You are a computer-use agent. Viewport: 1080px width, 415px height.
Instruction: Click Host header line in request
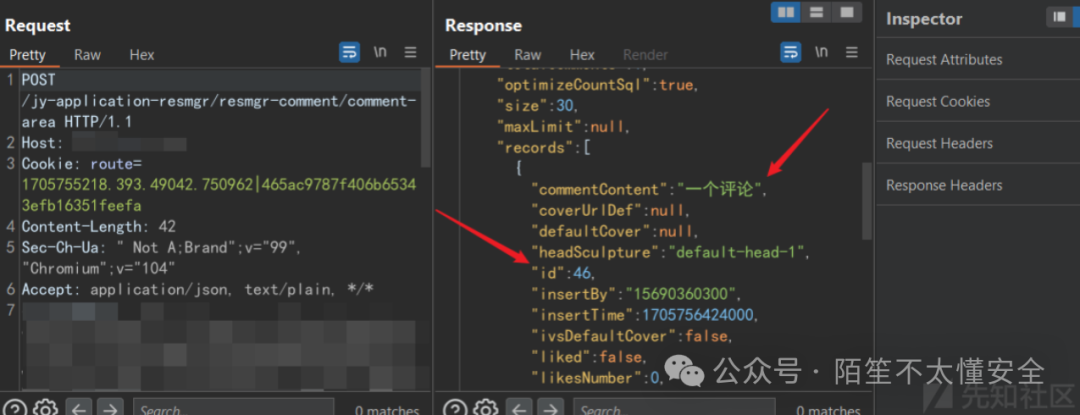103,143
